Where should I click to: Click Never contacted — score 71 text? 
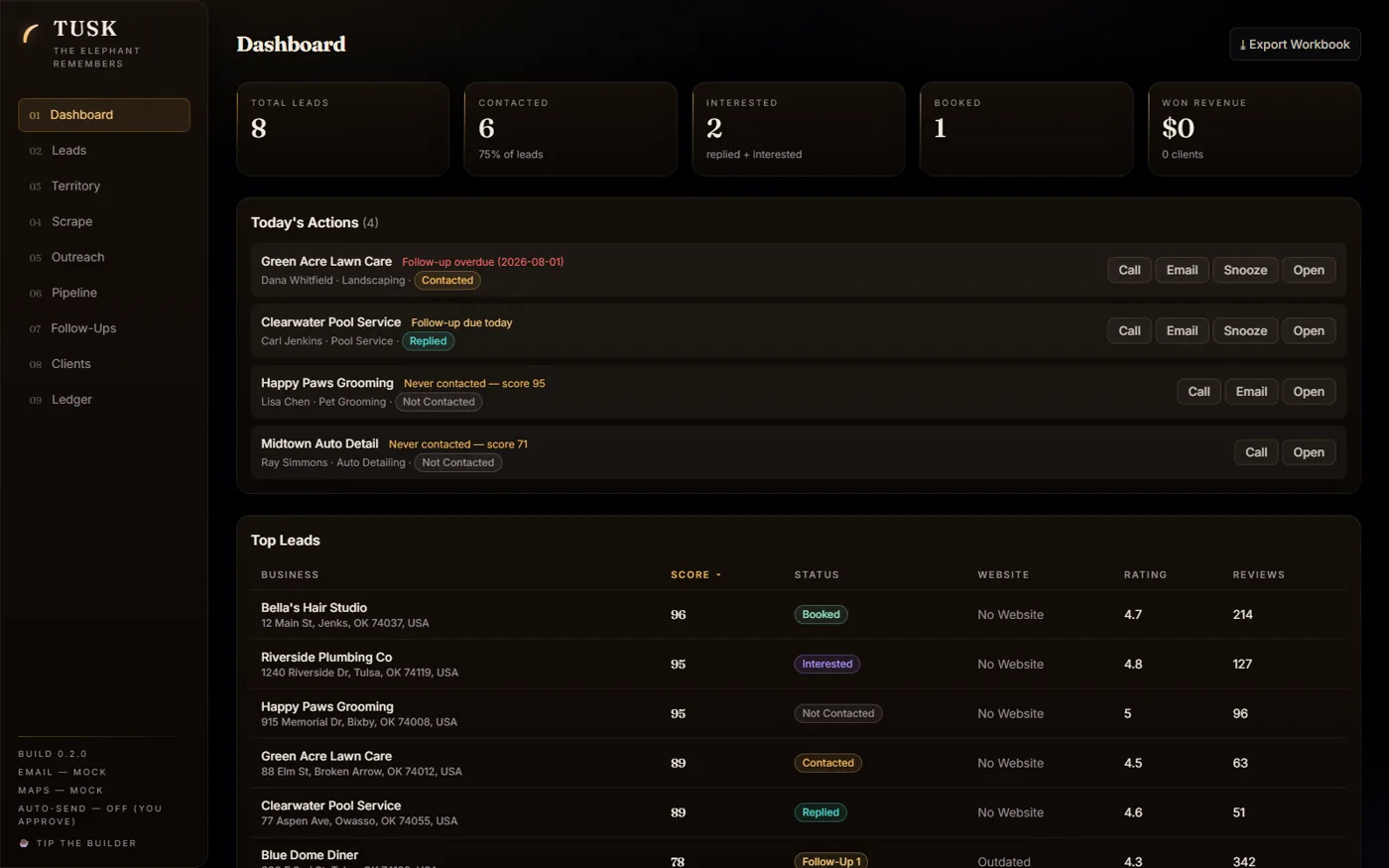pyautogui.click(x=457, y=444)
